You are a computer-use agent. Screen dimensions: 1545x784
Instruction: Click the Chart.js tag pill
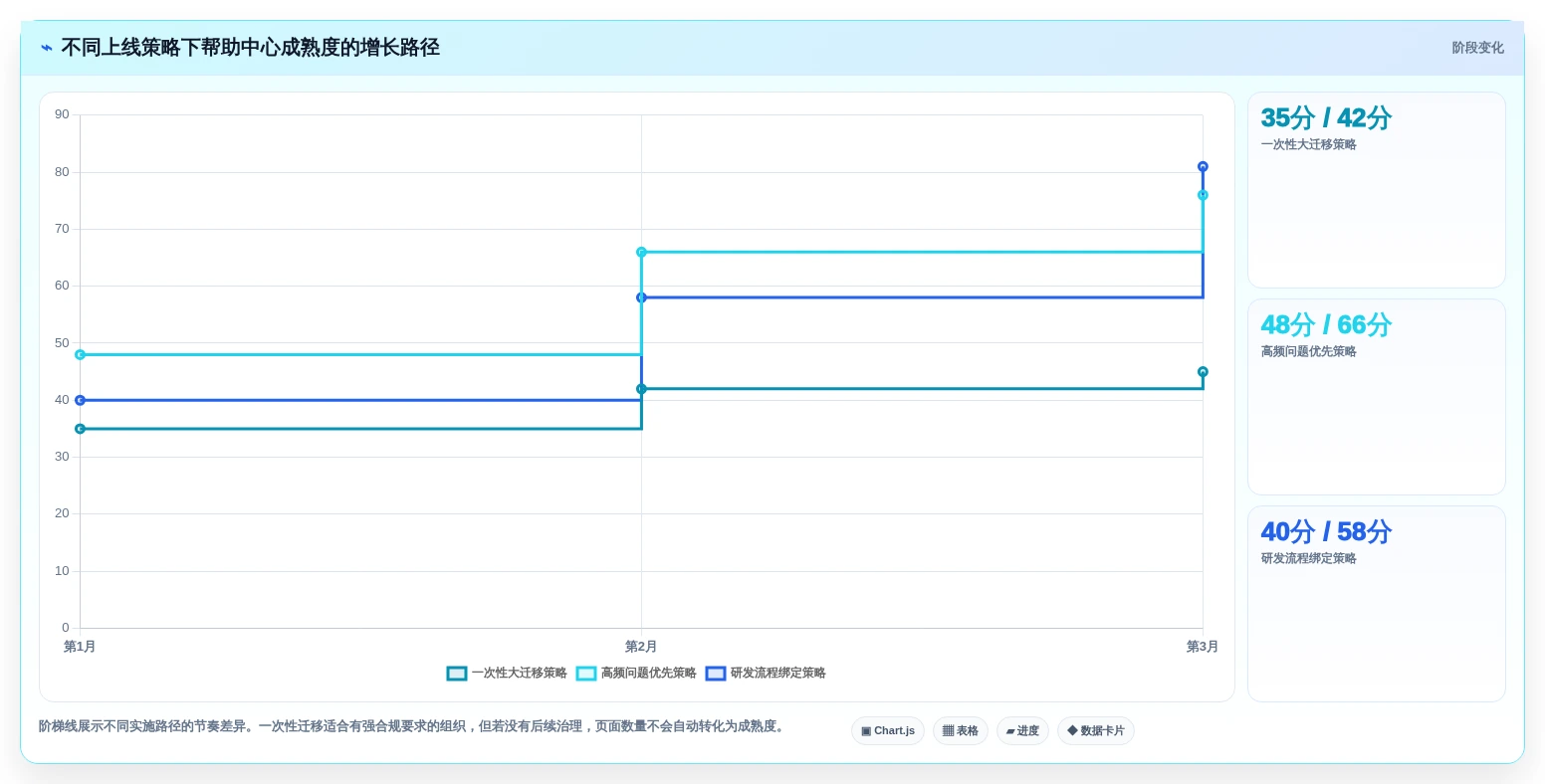click(x=888, y=731)
